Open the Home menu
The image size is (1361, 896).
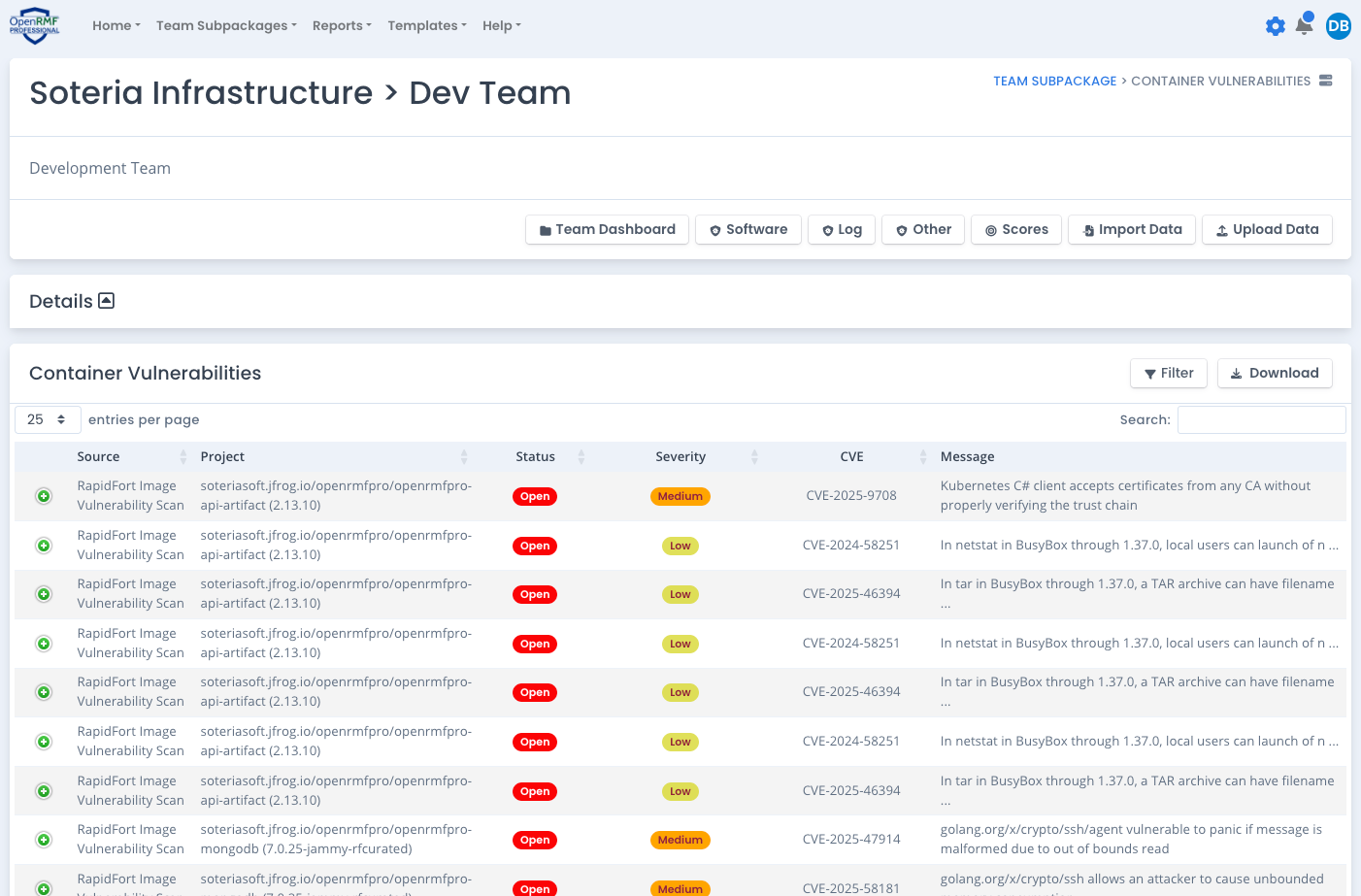pyautogui.click(x=116, y=25)
